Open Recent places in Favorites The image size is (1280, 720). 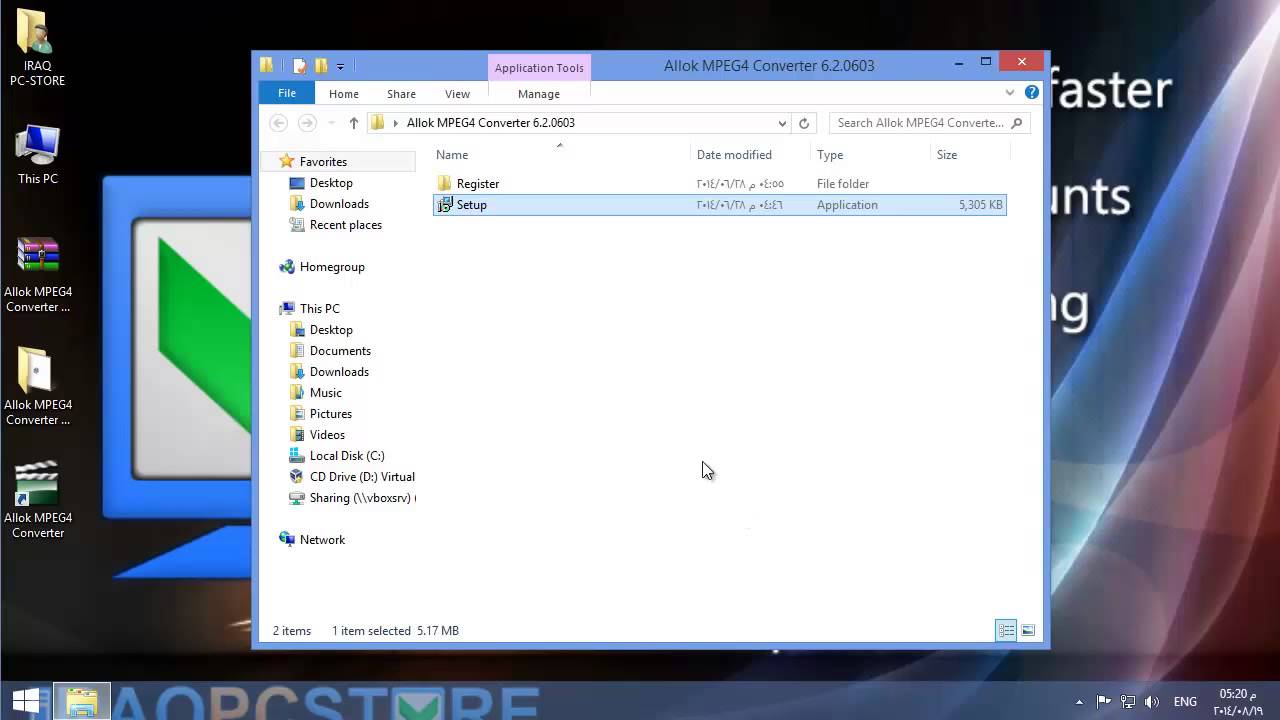coord(345,225)
